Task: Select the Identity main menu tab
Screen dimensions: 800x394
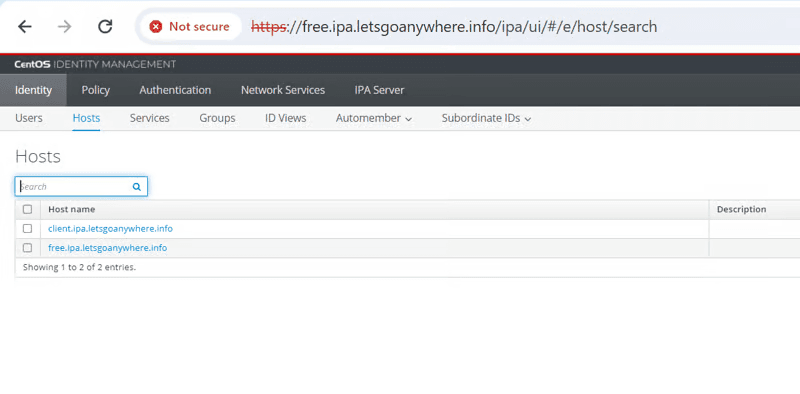Action: click(x=33, y=90)
